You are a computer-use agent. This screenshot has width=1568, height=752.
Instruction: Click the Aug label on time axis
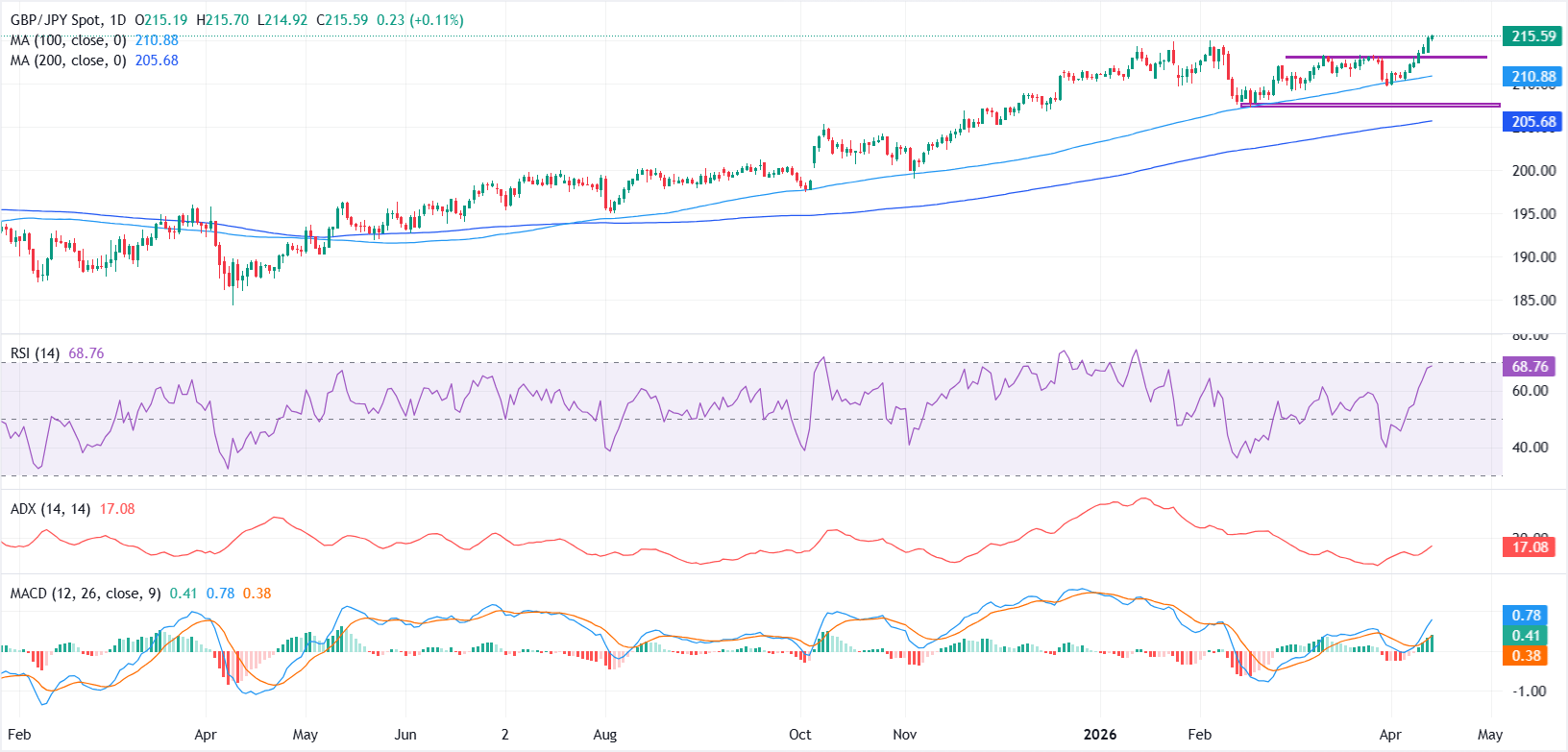(x=604, y=735)
